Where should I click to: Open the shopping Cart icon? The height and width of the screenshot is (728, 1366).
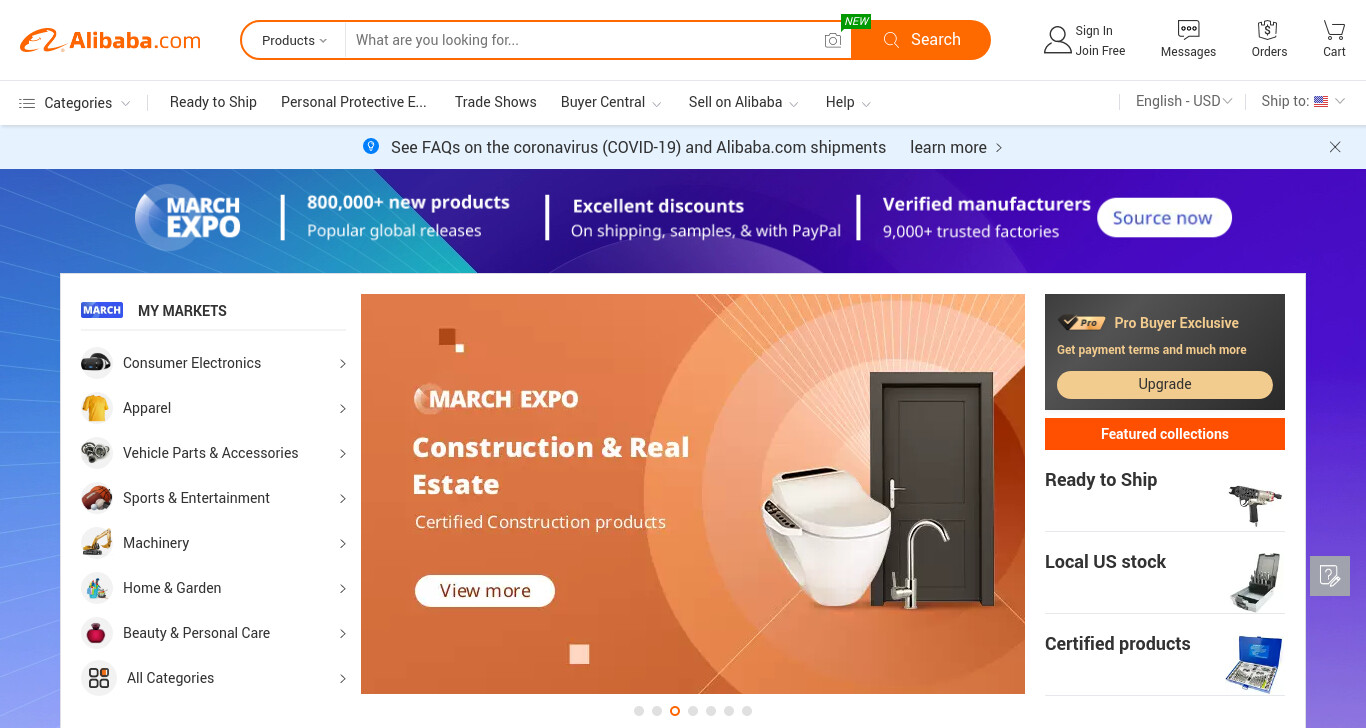(x=1334, y=29)
